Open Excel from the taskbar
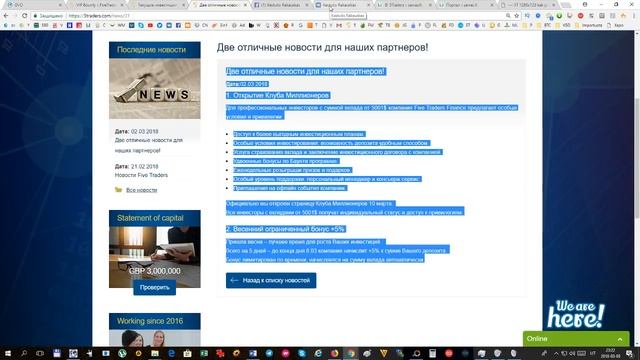 204,353
